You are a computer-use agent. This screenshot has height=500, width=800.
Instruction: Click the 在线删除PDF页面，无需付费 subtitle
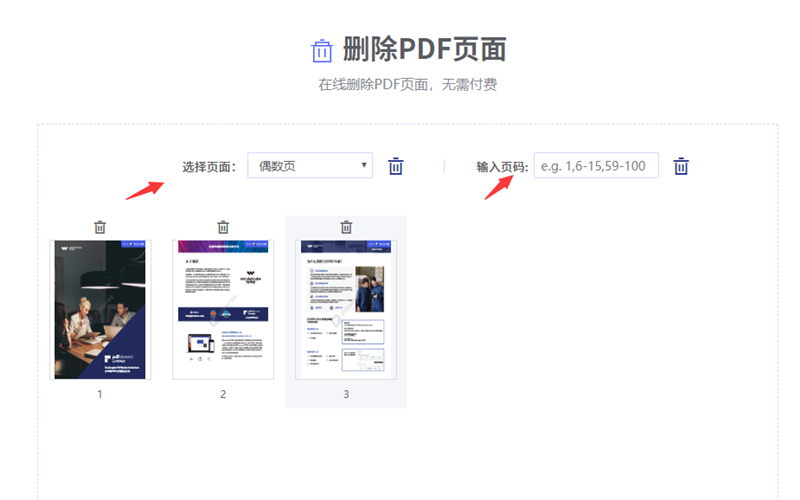408,85
